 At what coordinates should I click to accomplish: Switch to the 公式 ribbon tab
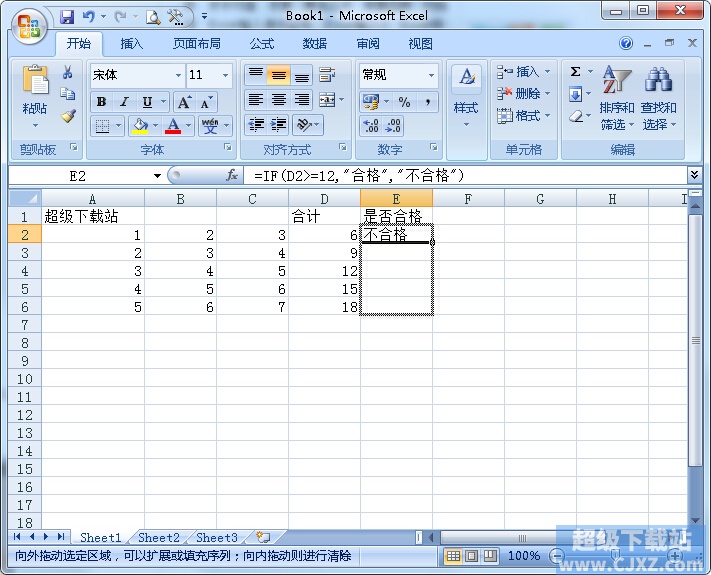point(262,44)
